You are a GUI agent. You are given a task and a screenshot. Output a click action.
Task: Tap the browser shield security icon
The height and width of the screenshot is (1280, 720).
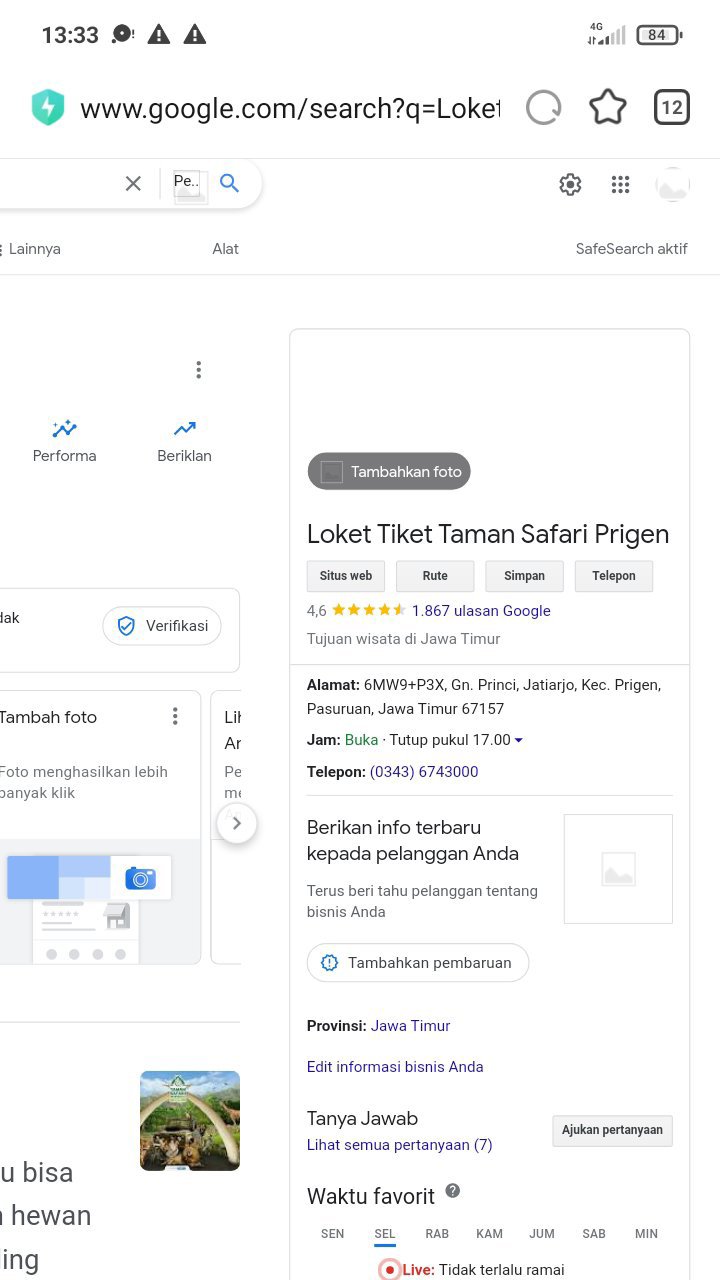click(48, 108)
